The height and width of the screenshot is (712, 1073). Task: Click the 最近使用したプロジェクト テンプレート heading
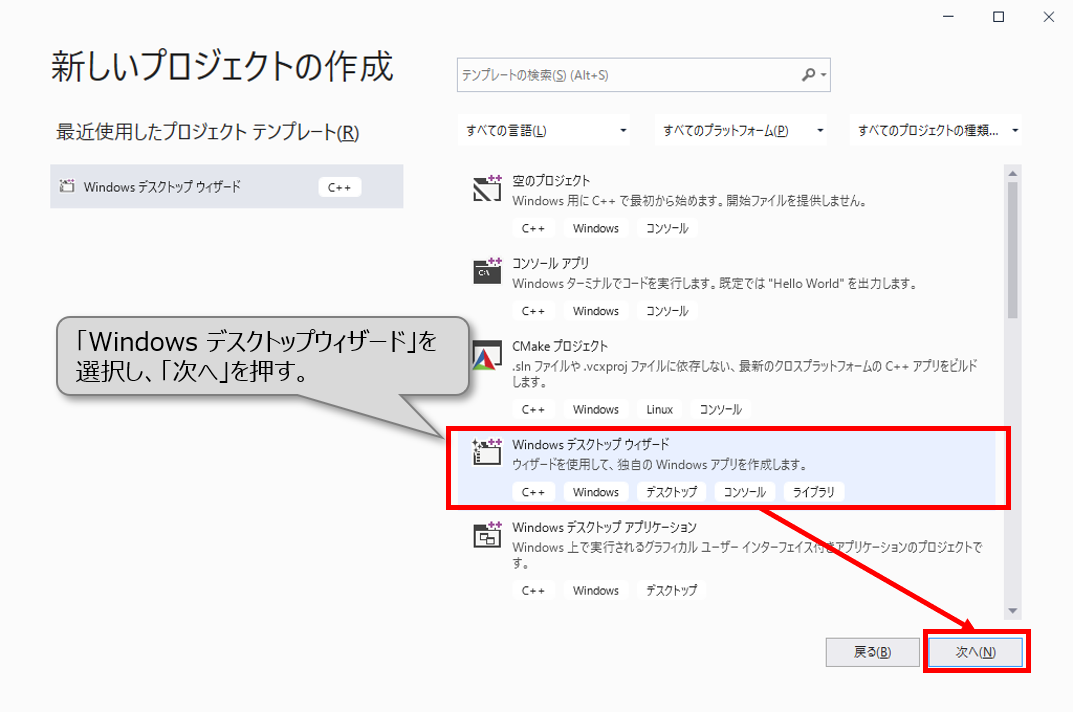tap(207, 131)
